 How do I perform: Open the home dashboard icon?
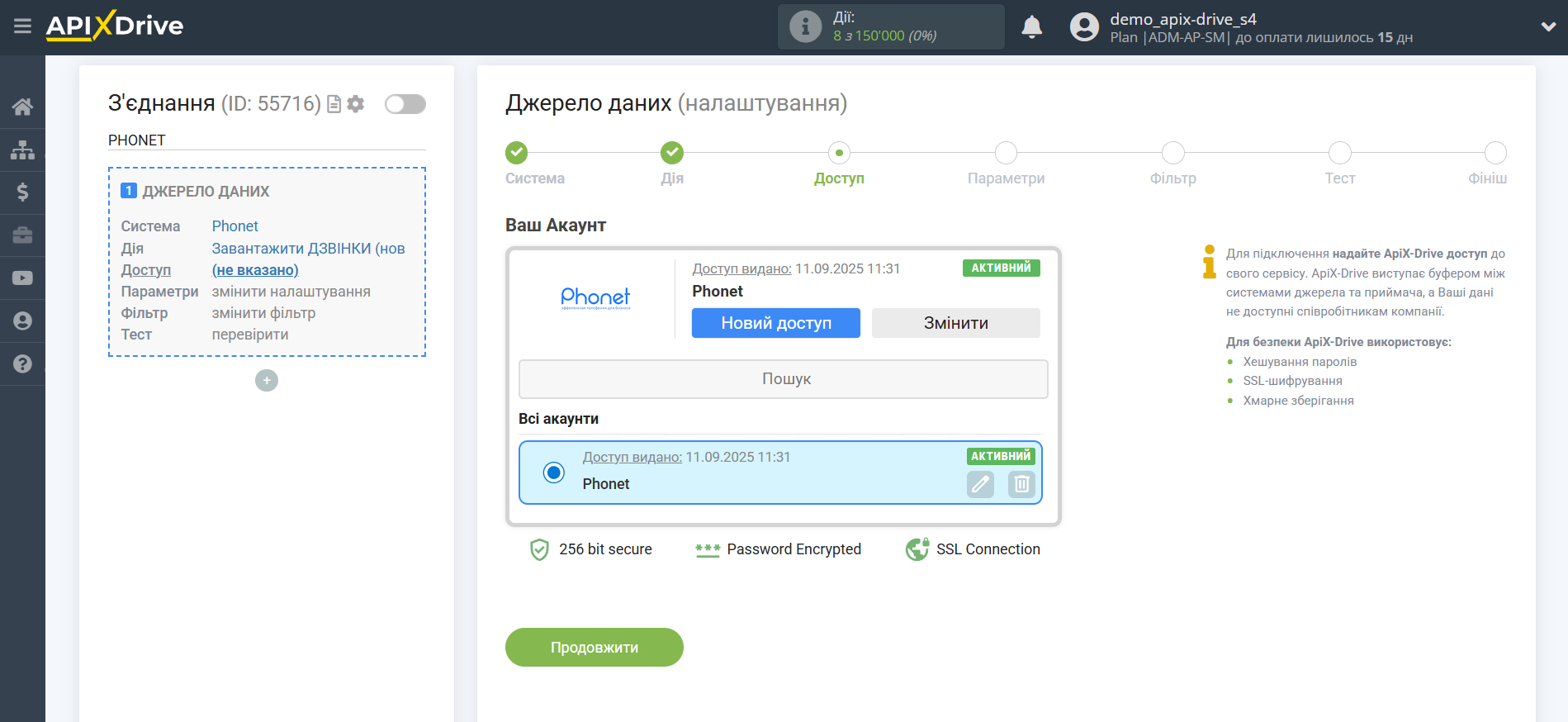tap(22, 107)
